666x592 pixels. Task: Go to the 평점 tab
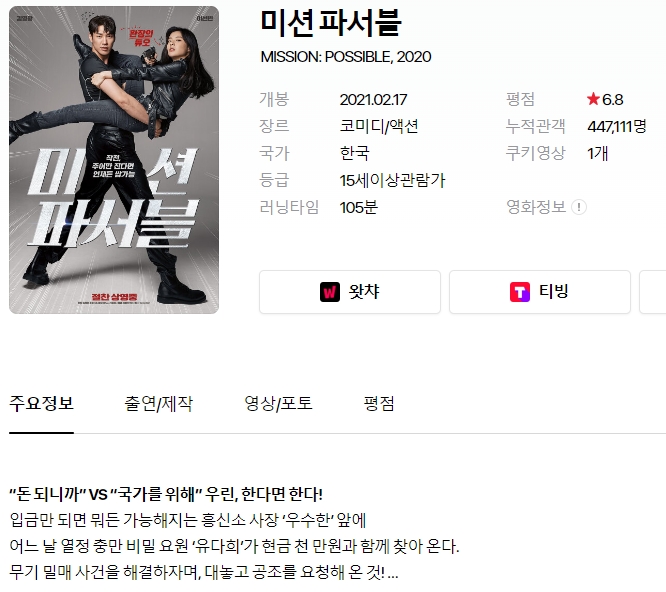point(379,403)
